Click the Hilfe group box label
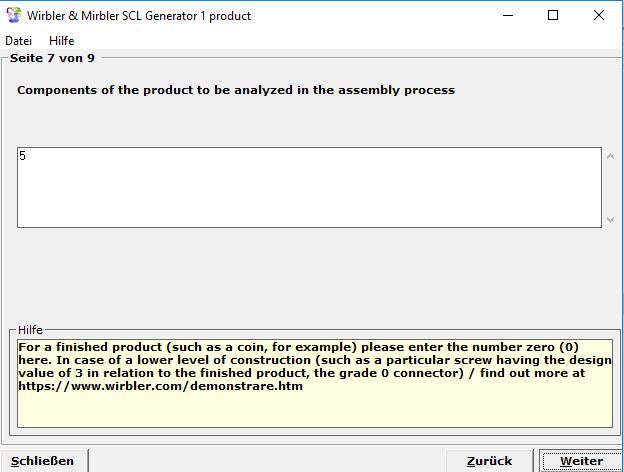Screen dimensions: 624x472 (31, 330)
